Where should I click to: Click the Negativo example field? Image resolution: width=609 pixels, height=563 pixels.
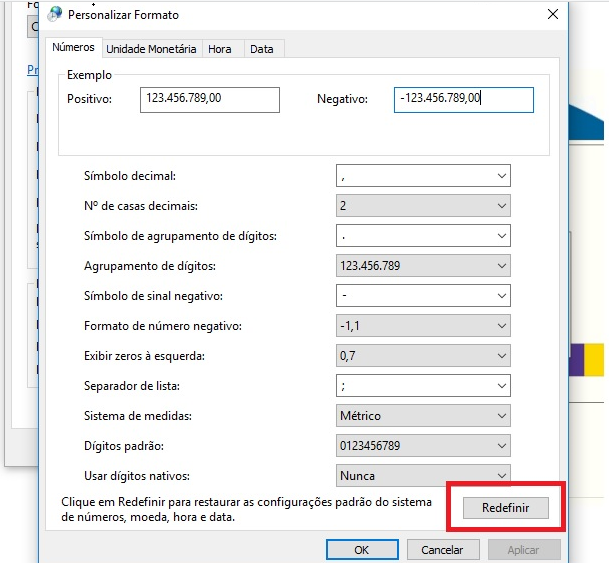[x=463, y=99]
